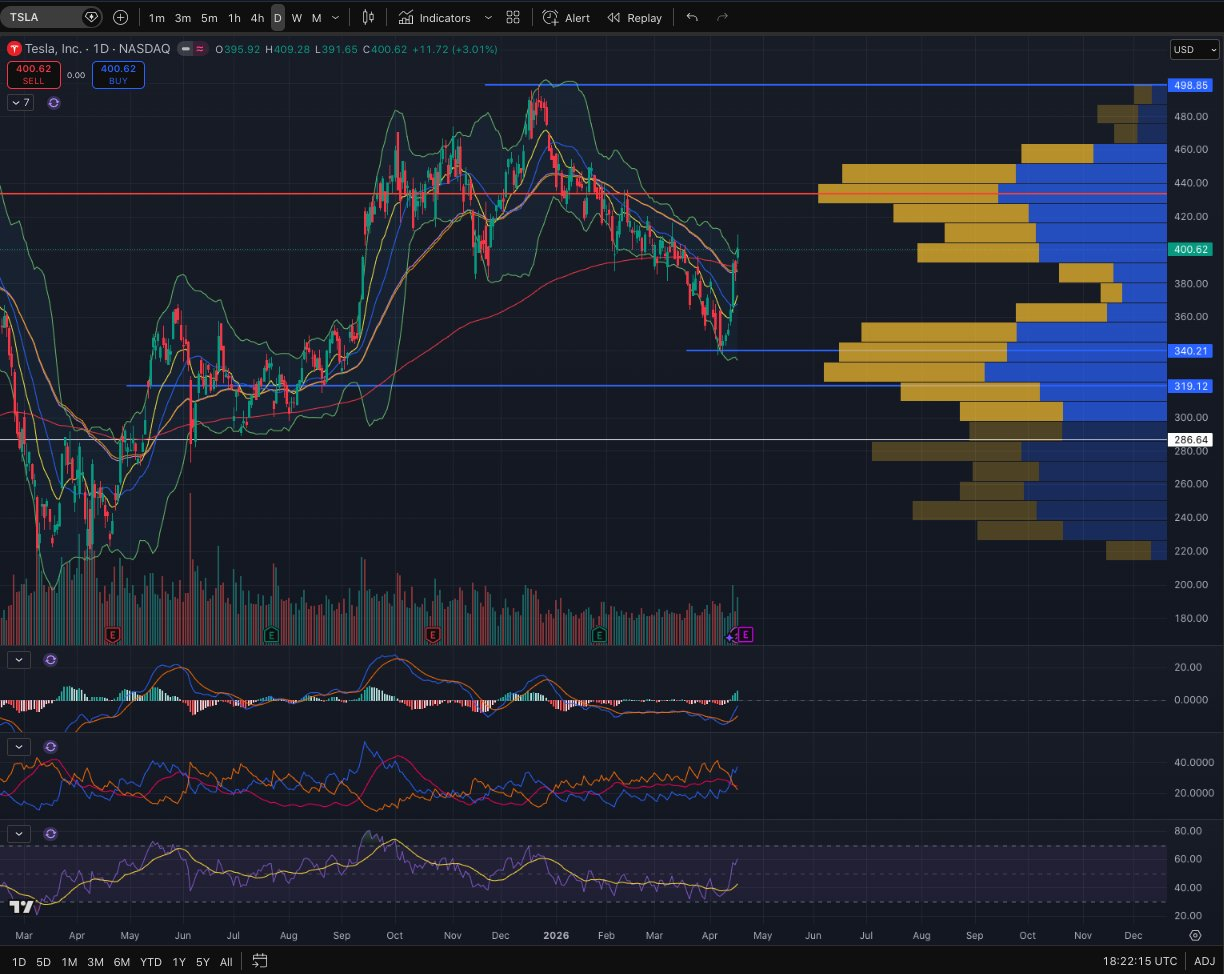Select the 5m timeframe
This screenshot has width=1224, height=974.
209,18
